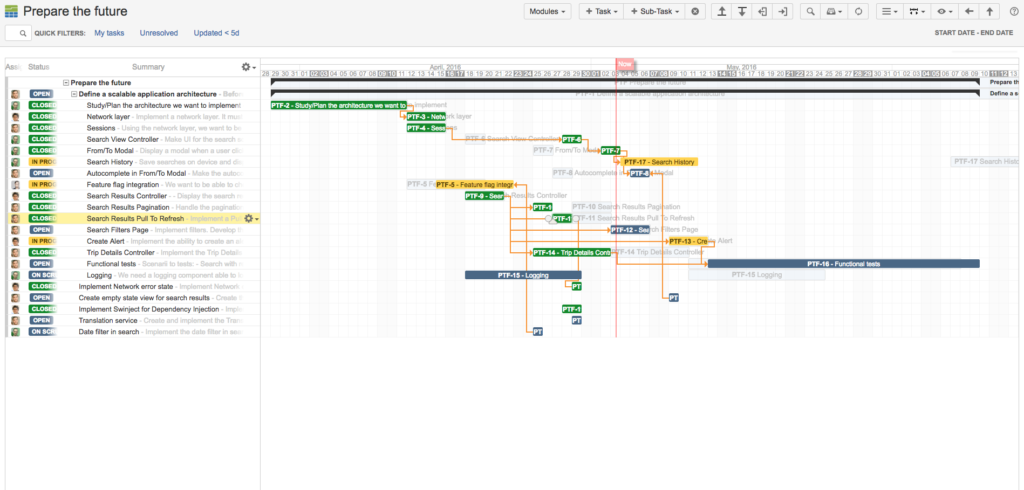Viewport: 1024px width, 490px height.
Task: Click the PTF-5 Feature flag integration bar
Action: 475,184
